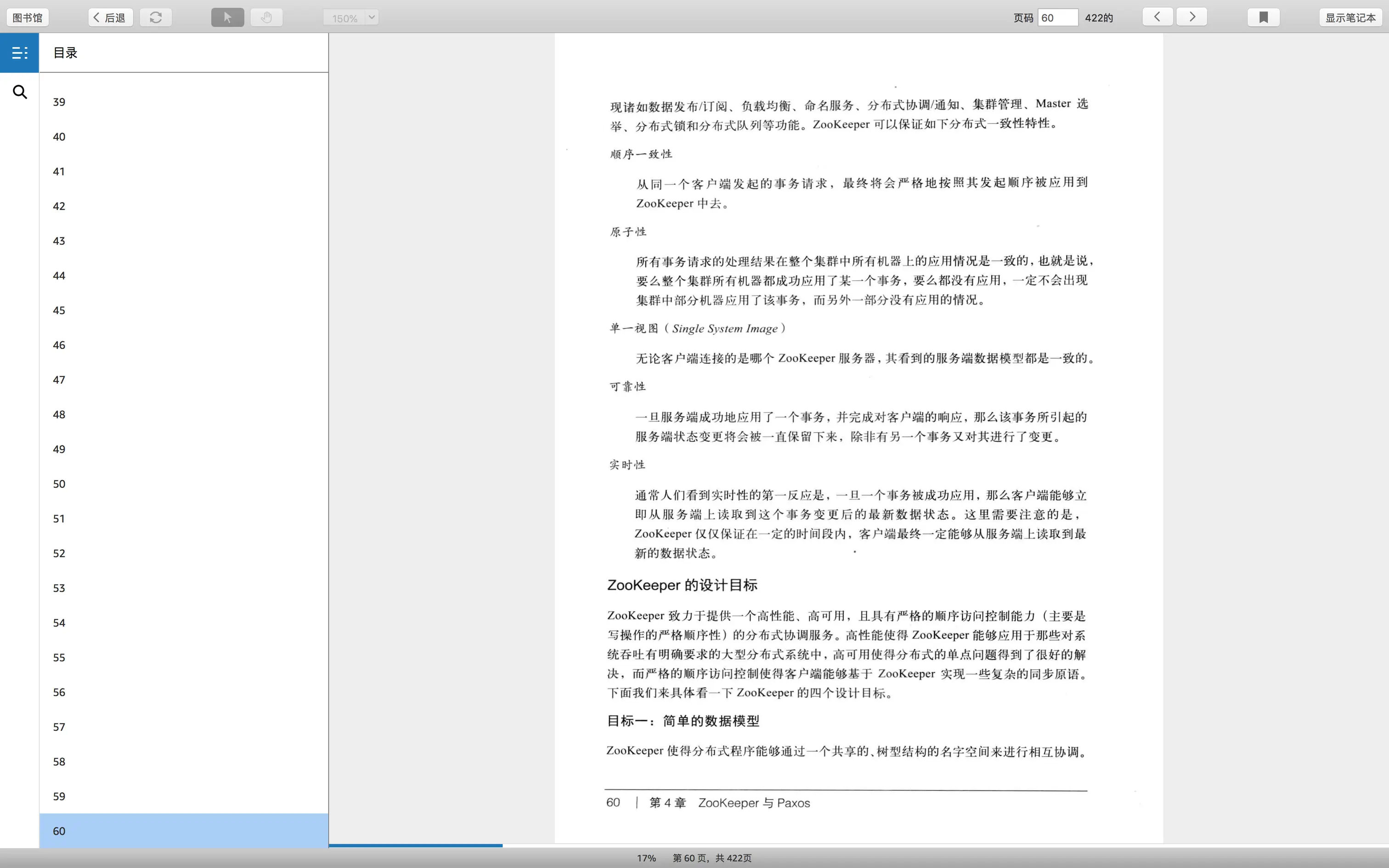Bookmark this page with bookmark icon
Image resolution: width=1389 pixels, height=868 pixels.
1263,17
